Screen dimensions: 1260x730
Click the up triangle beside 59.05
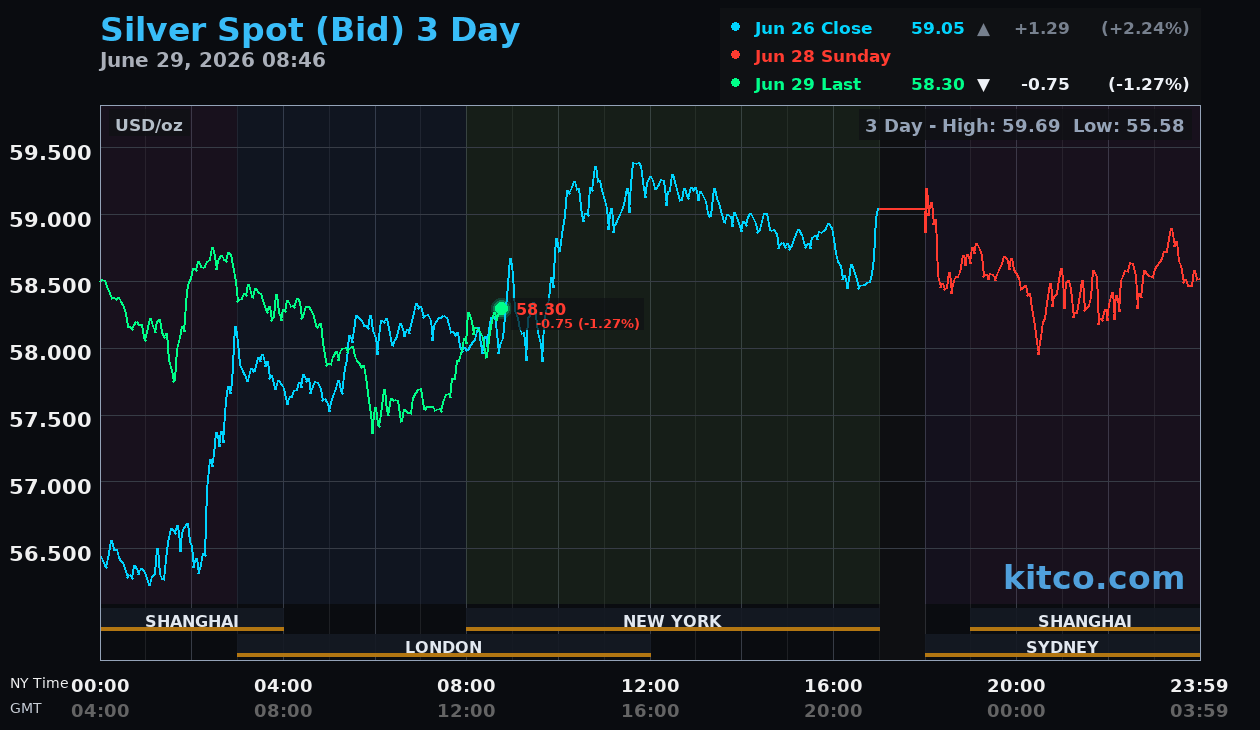(x=983, y=29)
